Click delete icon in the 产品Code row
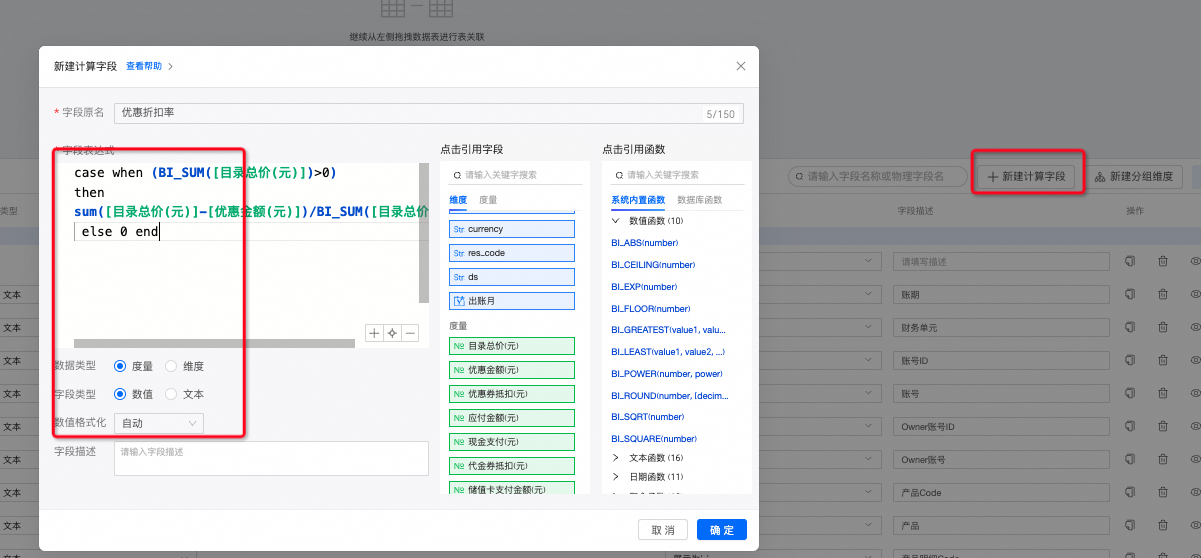Image resolution: width=1201 pixels, height=558 pixels. coord(1163,492)
